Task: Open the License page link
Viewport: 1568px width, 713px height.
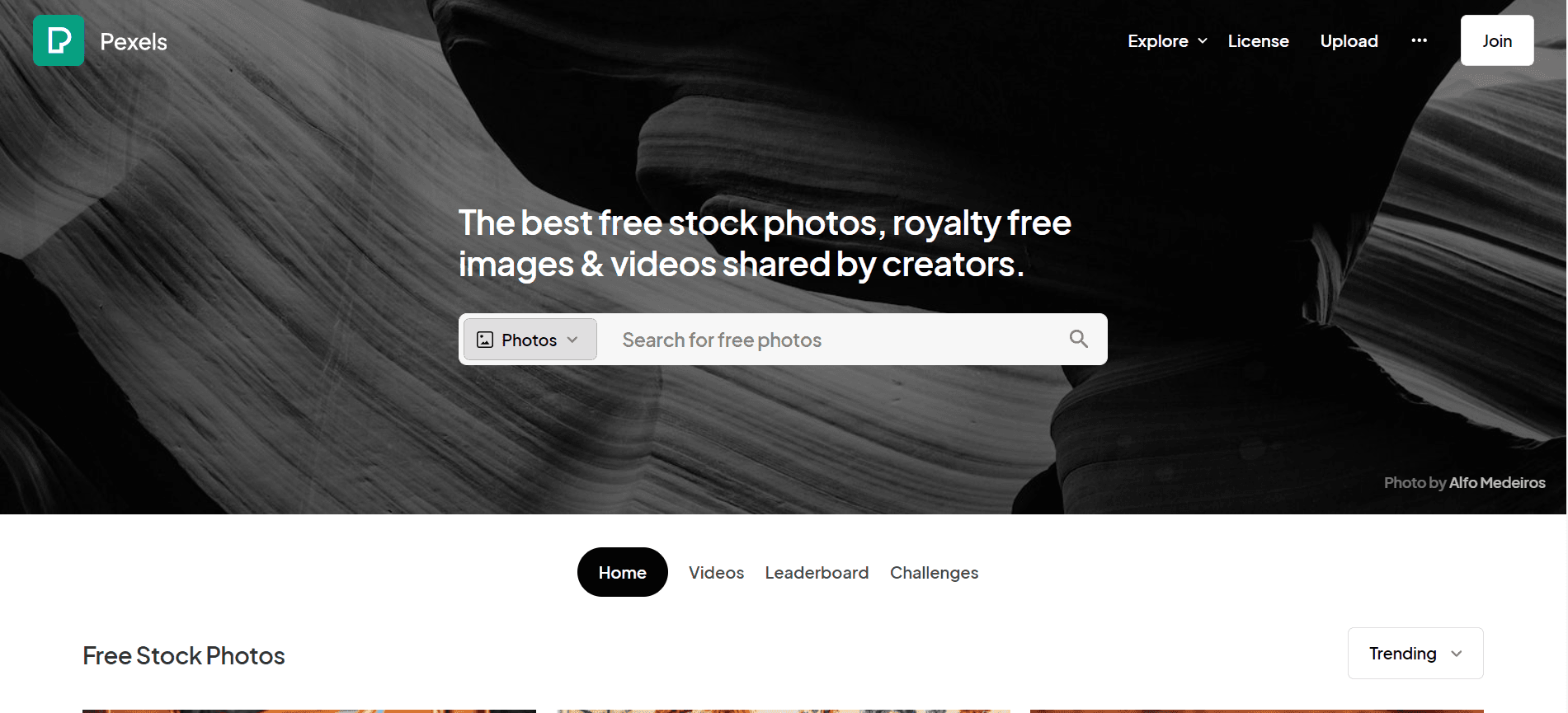Action: click(x=1258, y=40)
